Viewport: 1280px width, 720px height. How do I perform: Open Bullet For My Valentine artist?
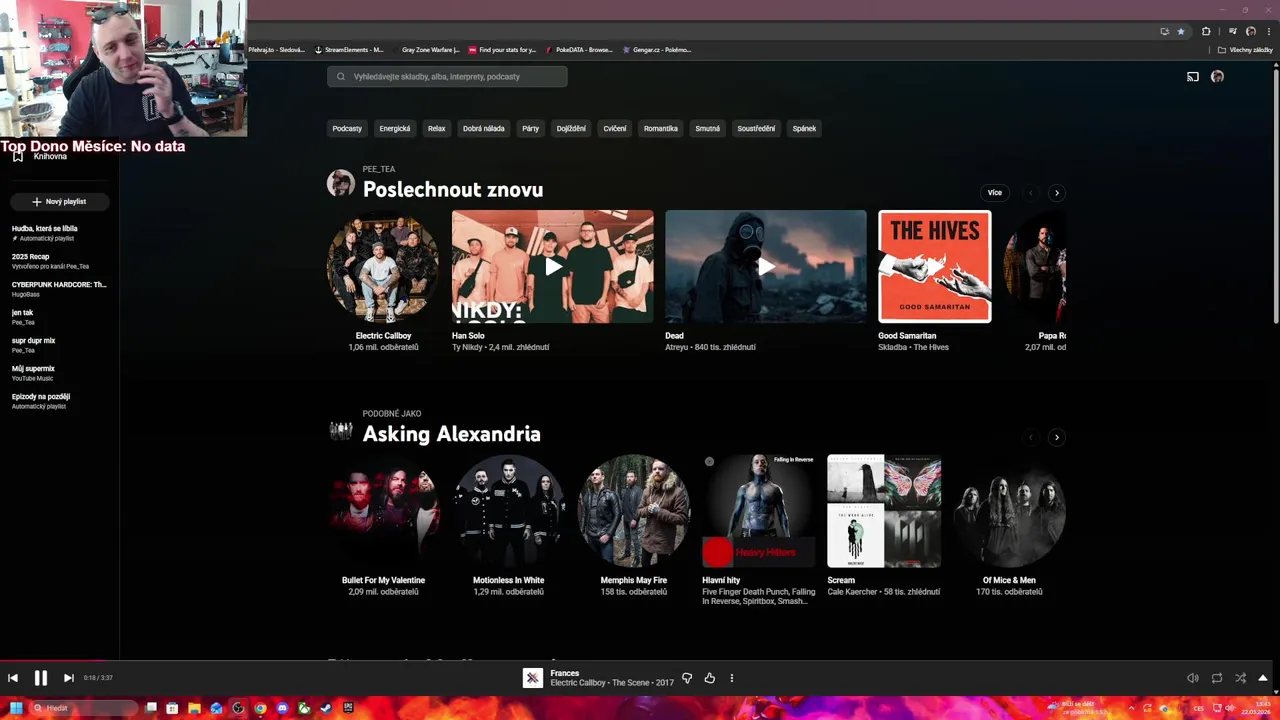click(383, 511)
